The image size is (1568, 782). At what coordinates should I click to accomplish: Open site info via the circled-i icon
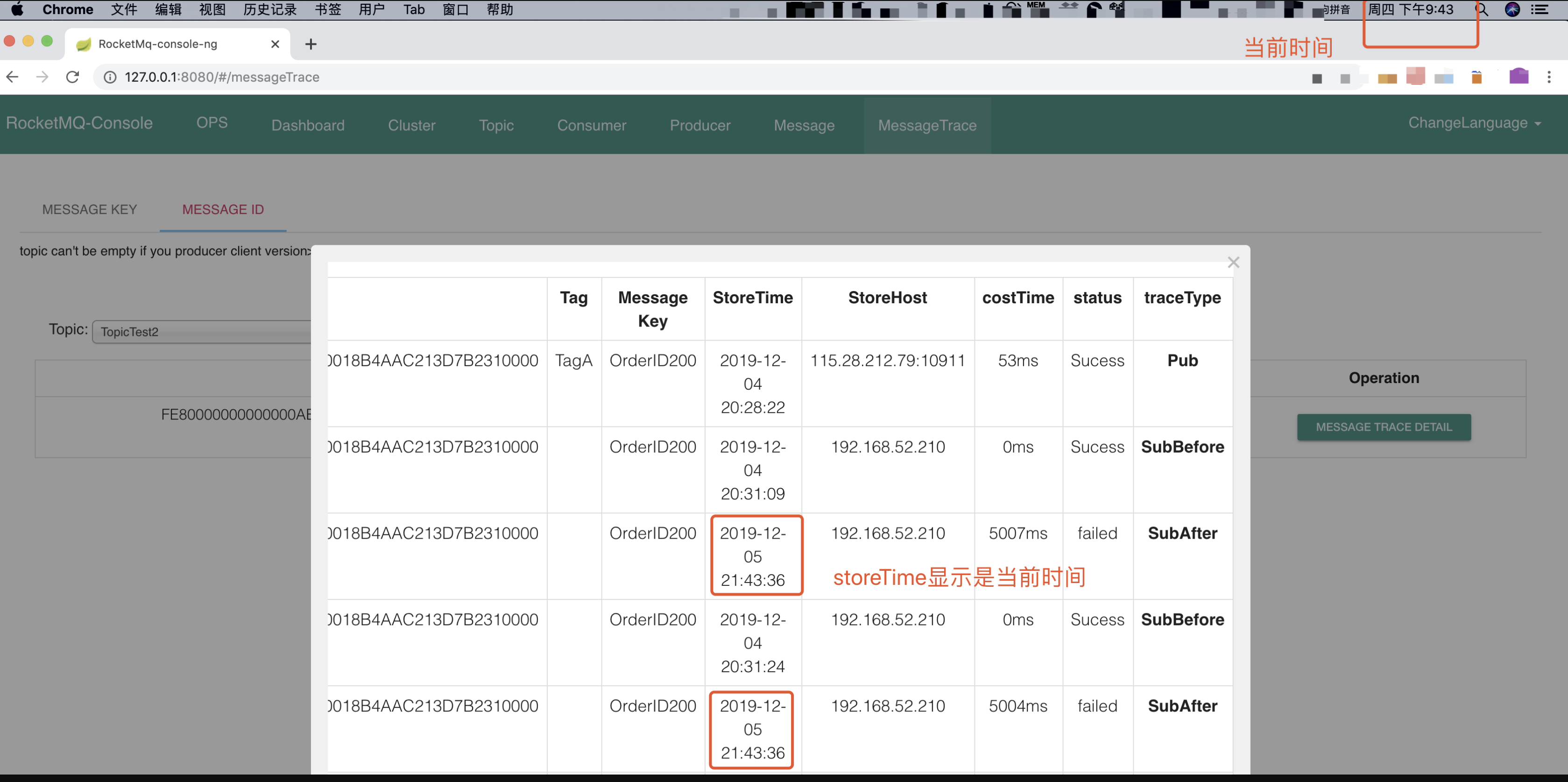(x=110, y=78)
